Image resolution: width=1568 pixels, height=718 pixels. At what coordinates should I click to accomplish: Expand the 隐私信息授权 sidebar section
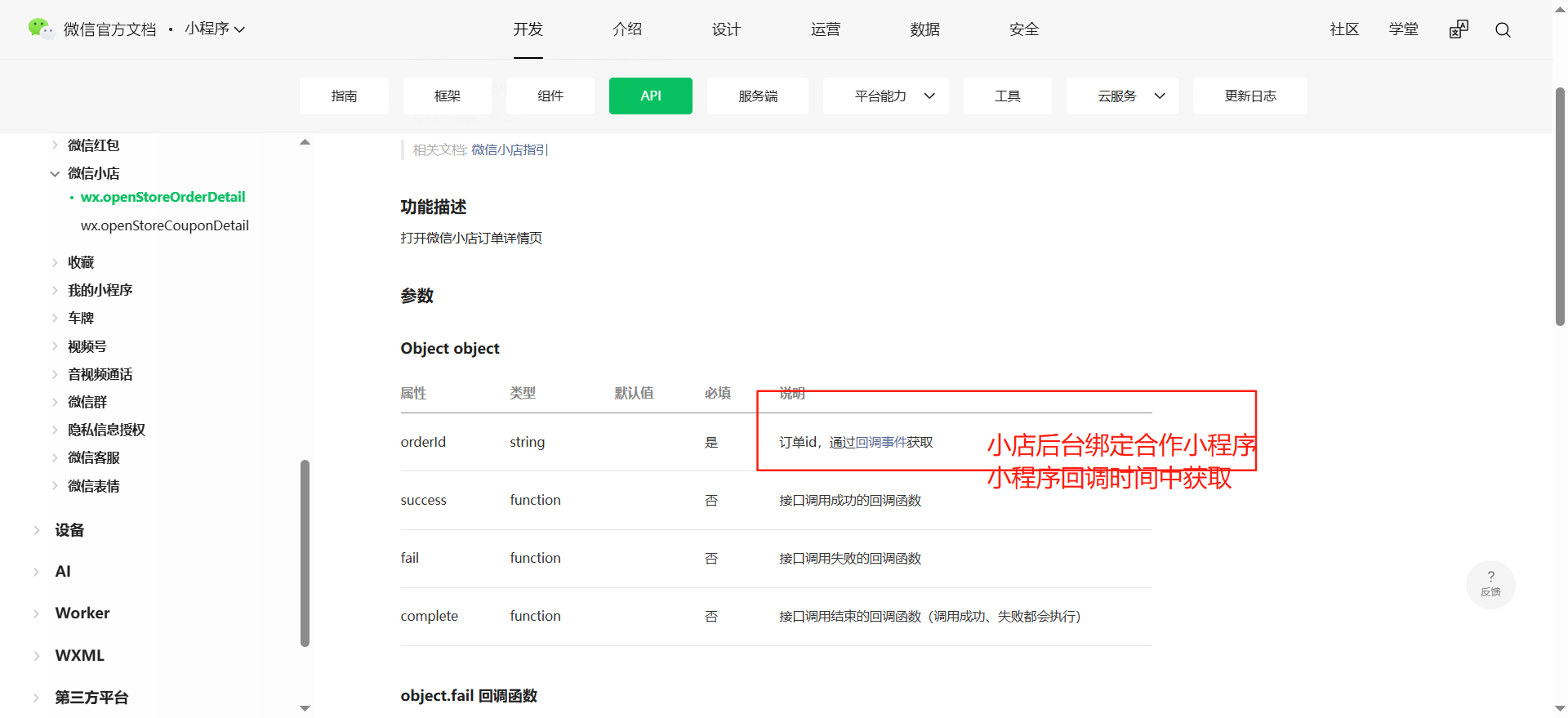click(55, 430)
